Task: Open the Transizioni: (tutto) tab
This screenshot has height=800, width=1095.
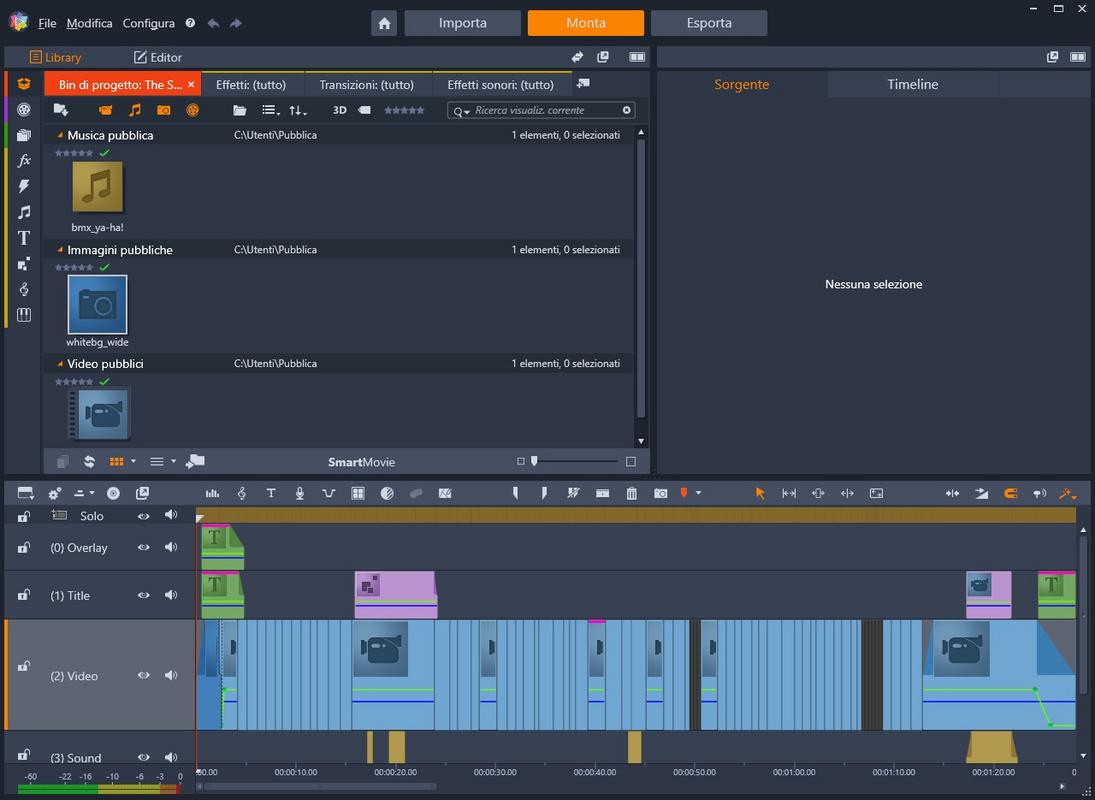Action: point(367,84)
